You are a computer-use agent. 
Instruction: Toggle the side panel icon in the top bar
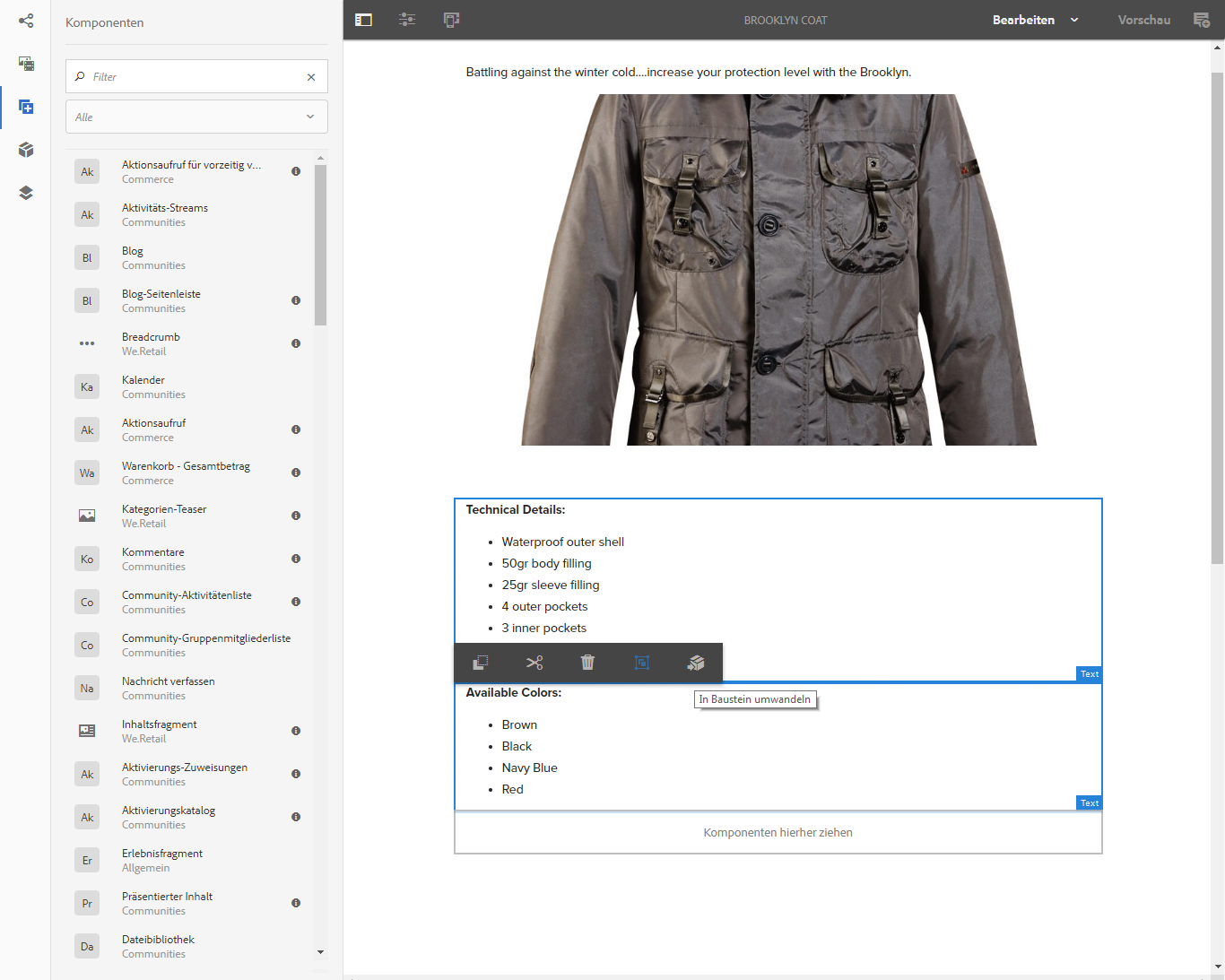363,20
